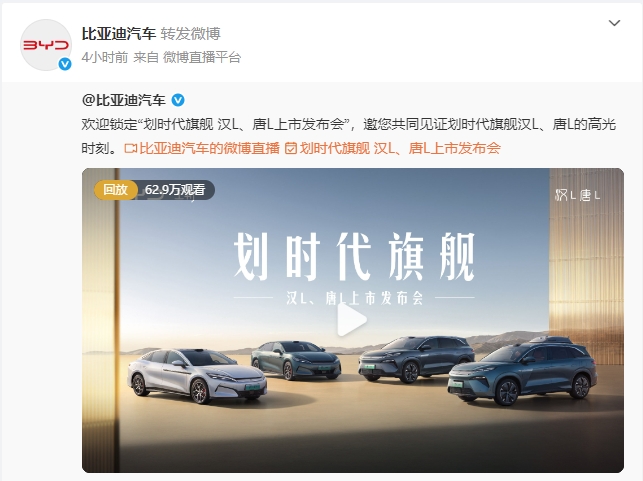Viewport: 643px width, 481px height.
Task: Click the verified badge beside @比亚迪汽车
Action: coord(178,100)
